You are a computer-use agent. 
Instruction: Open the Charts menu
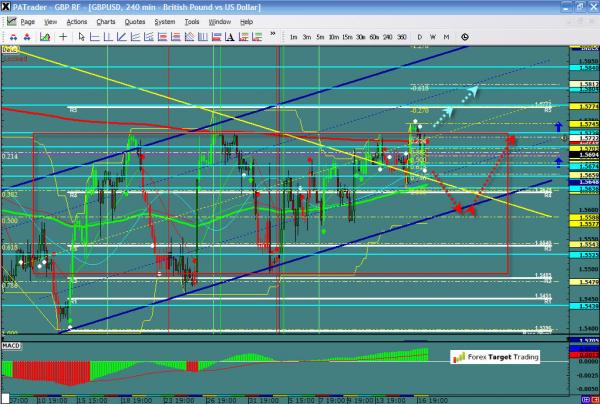coord(106,22)
